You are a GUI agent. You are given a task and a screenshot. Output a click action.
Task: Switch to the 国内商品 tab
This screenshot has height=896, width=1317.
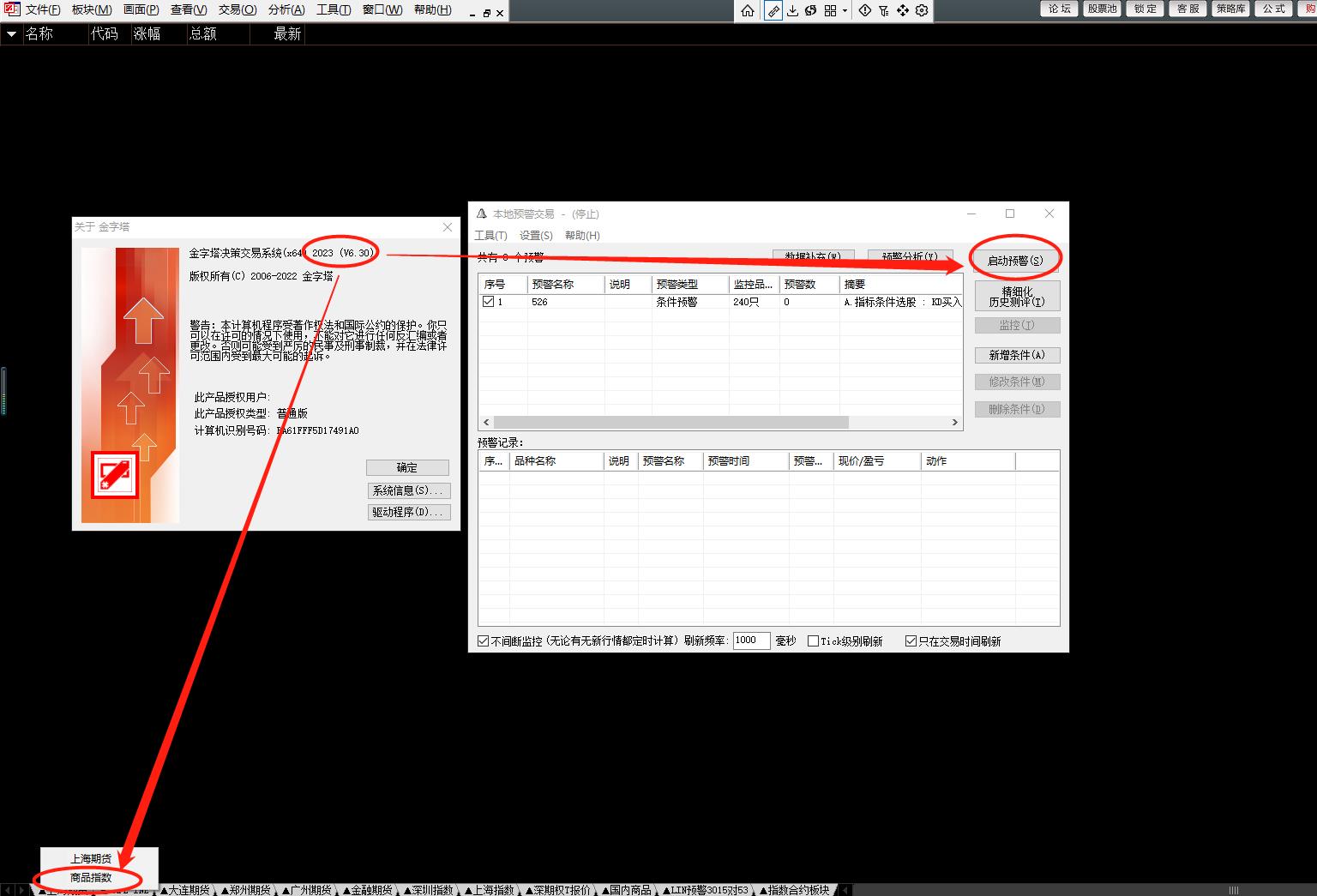pyautogui.click(x=626, y=890)
